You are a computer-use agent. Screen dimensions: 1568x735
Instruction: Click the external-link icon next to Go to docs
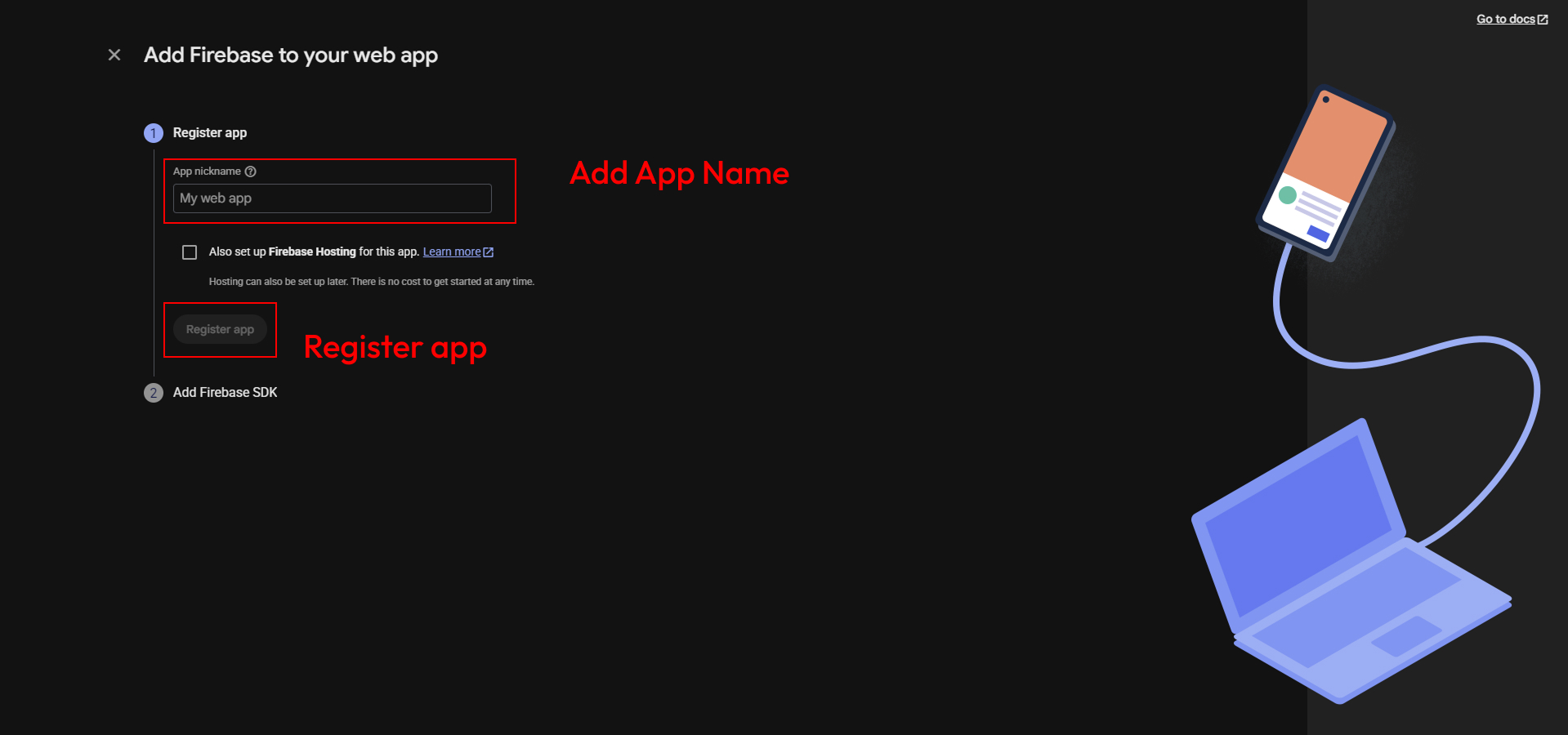pyautogui.click(x=1542, y=18)
